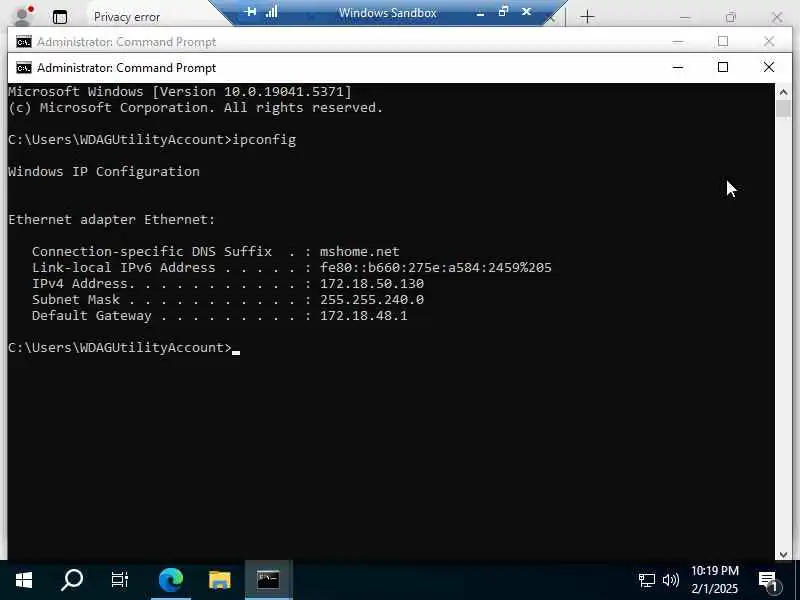Click the Microsoft Windows version line
This screenshot has width=800, height=600.
180,92
